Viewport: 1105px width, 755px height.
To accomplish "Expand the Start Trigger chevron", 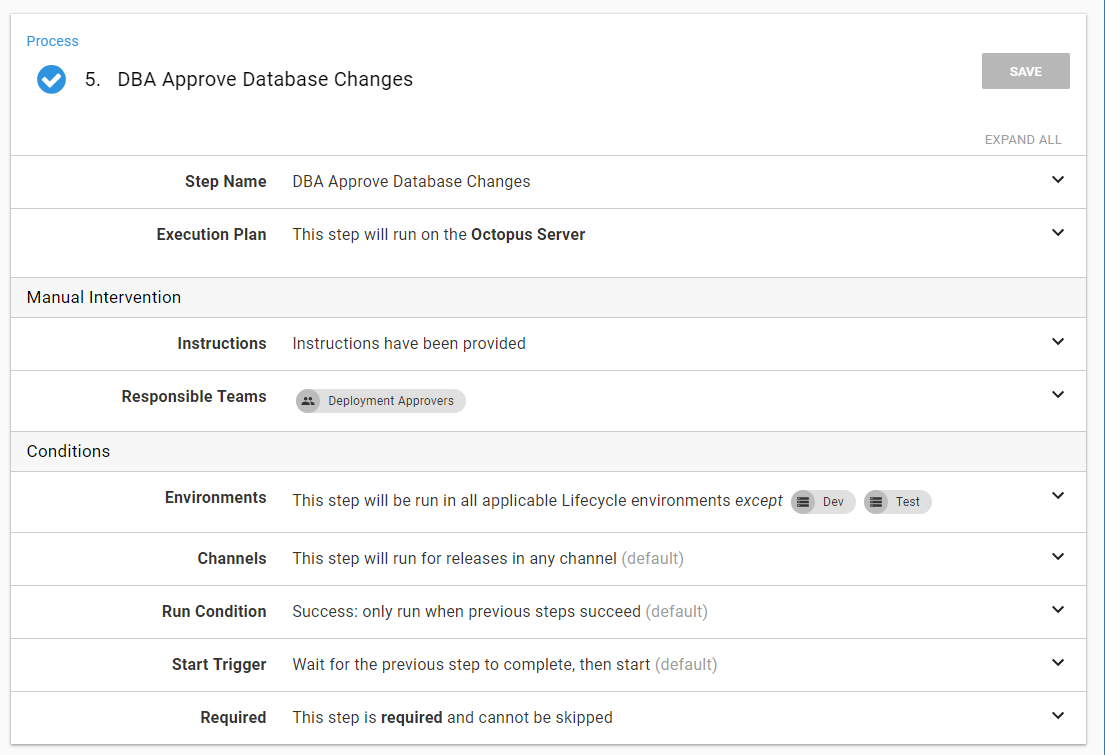I will [1058, 663].
